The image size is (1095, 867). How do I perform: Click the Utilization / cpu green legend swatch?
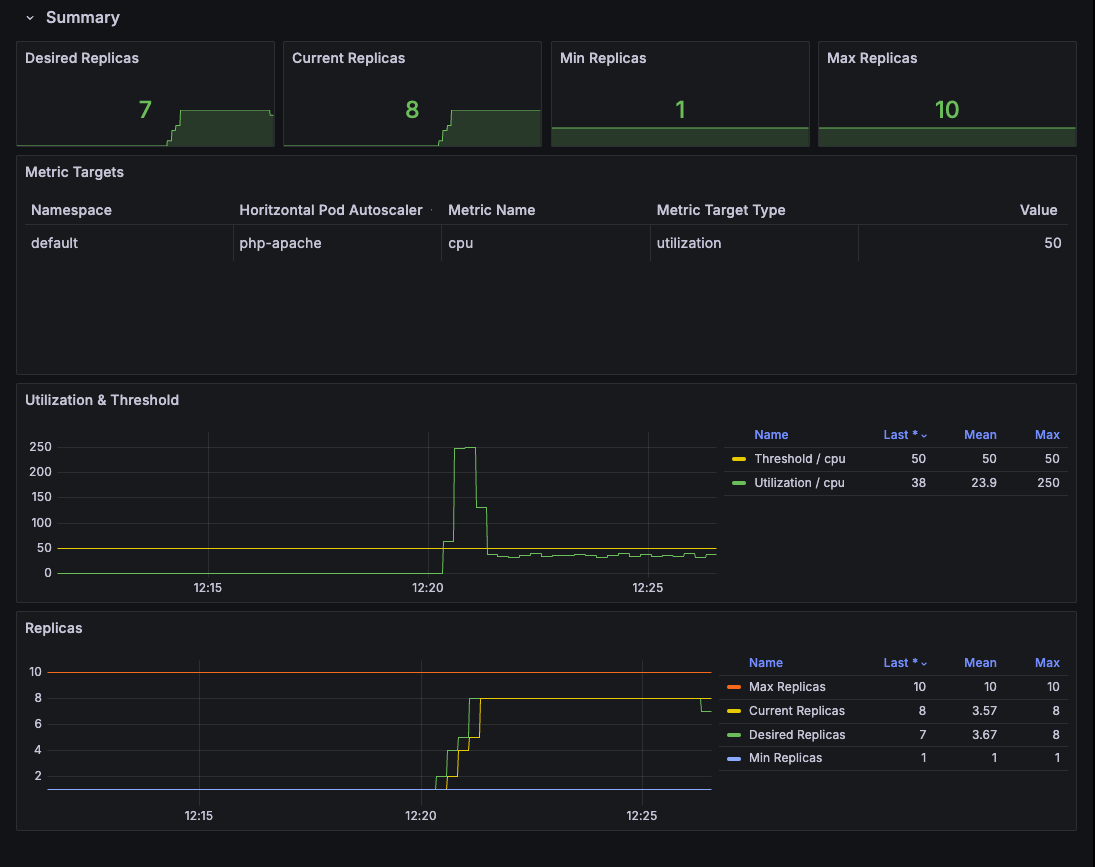(x=738, y=483)
